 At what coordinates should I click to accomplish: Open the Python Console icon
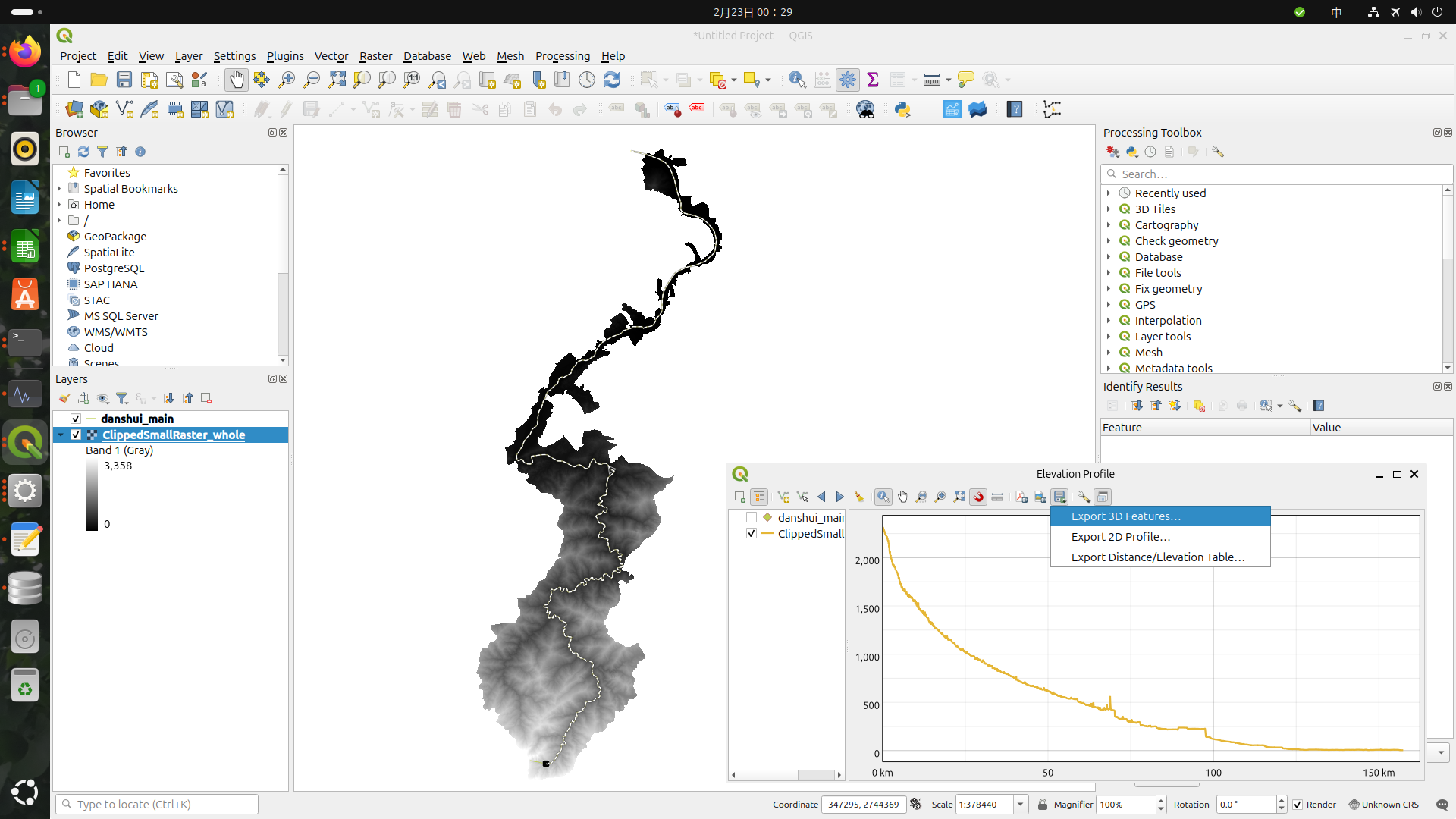pyautogui.click(x=902, y=109)
